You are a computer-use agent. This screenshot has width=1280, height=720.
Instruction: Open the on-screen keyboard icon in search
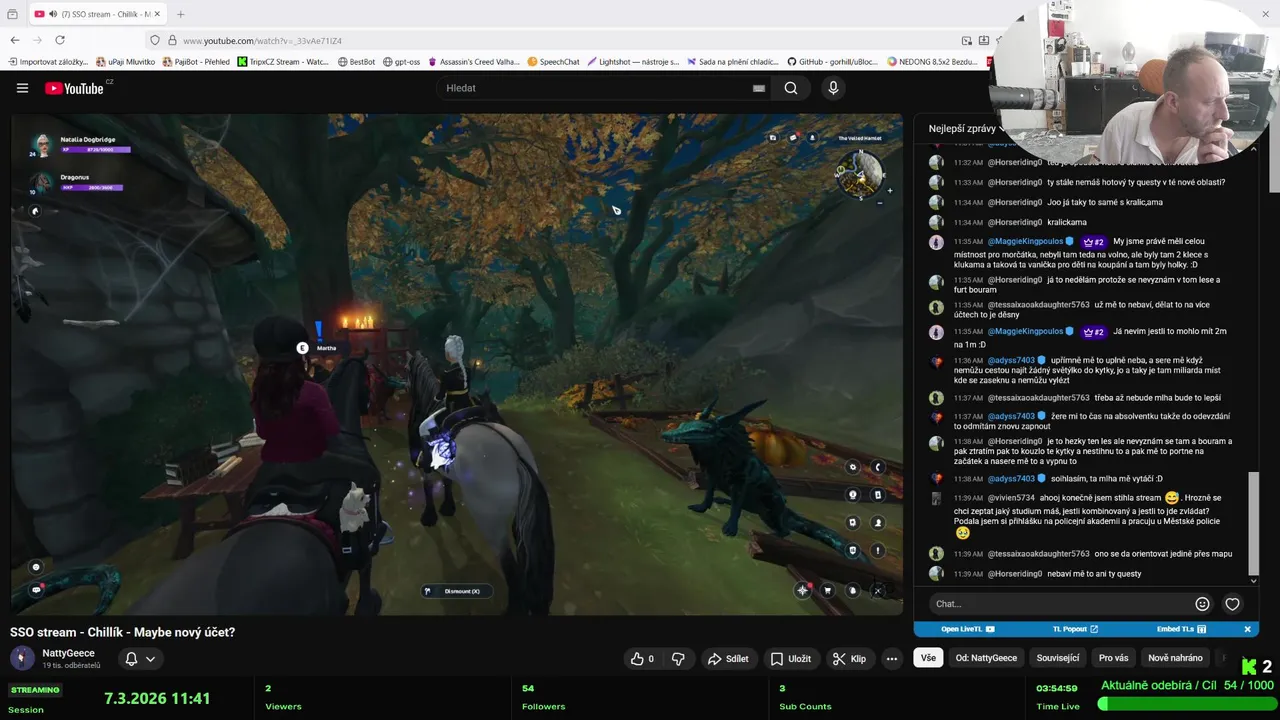759,88
